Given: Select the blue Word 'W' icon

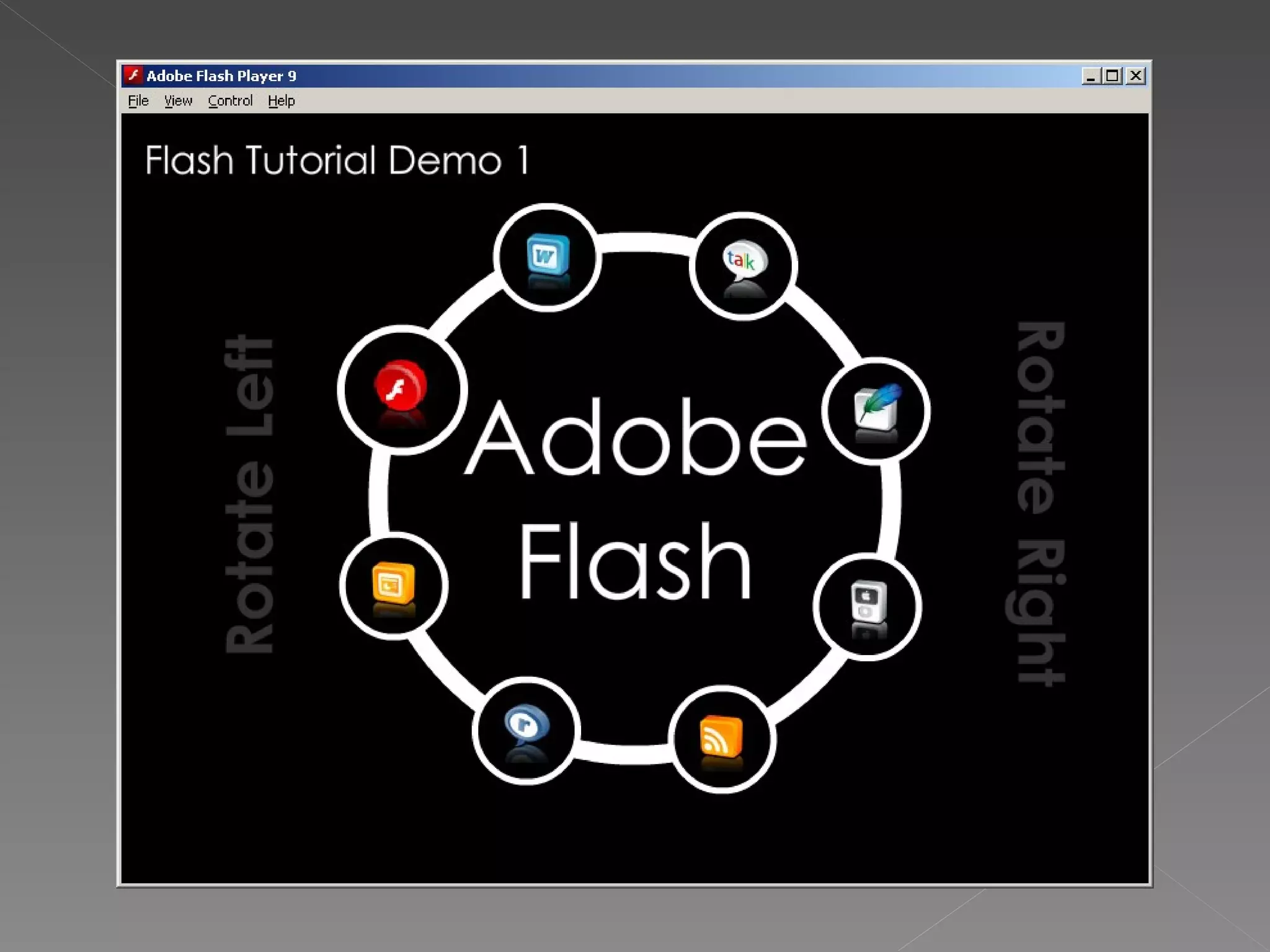Looking at the screenshot, I should 548,254.
